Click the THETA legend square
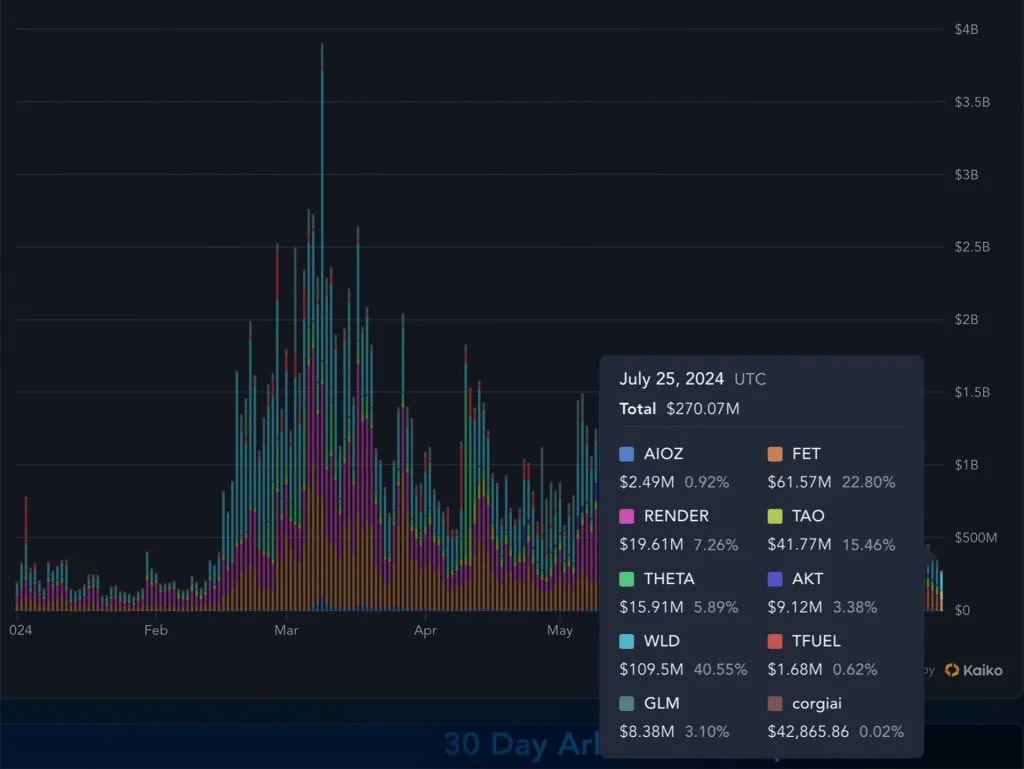This screenshot has height=769, width=1024. [x=627, y=578]
